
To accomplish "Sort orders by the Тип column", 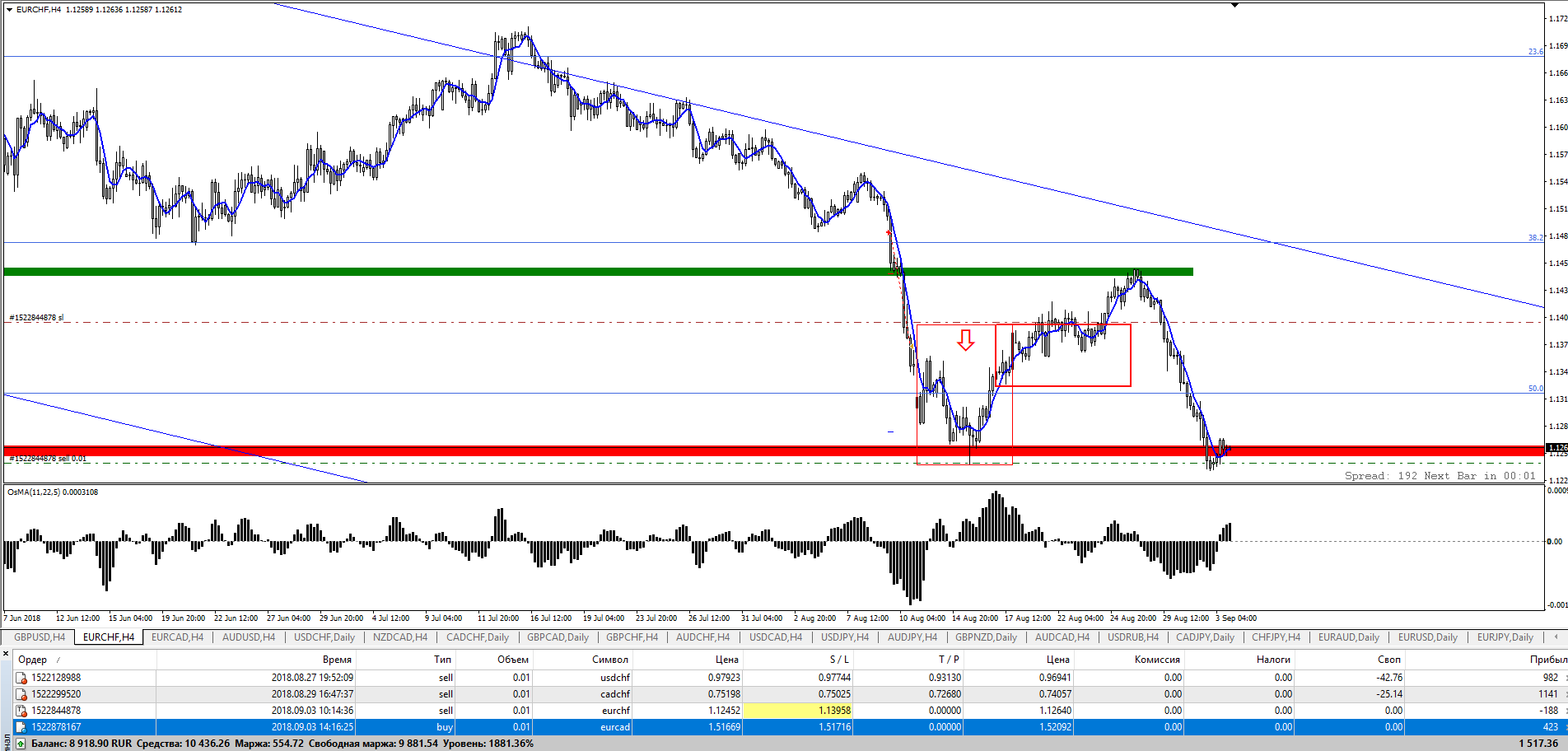I will 405,659.
